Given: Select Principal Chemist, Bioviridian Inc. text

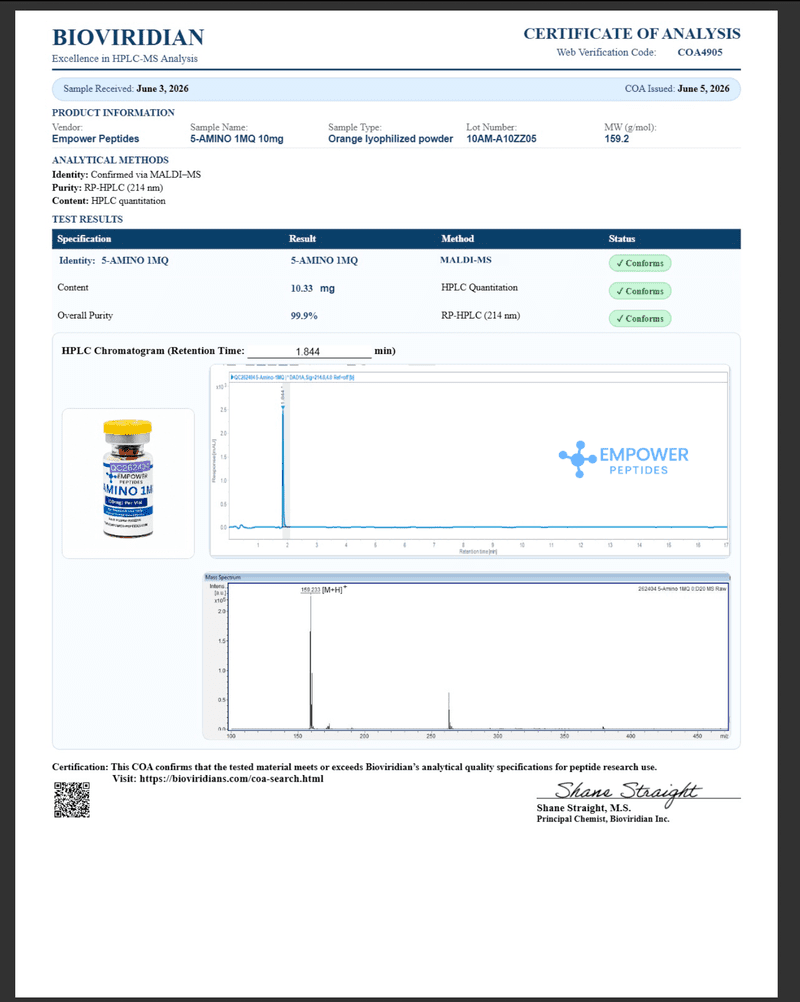Looking at the screenshot, I should pyautogui.click(x=603, y=819).
